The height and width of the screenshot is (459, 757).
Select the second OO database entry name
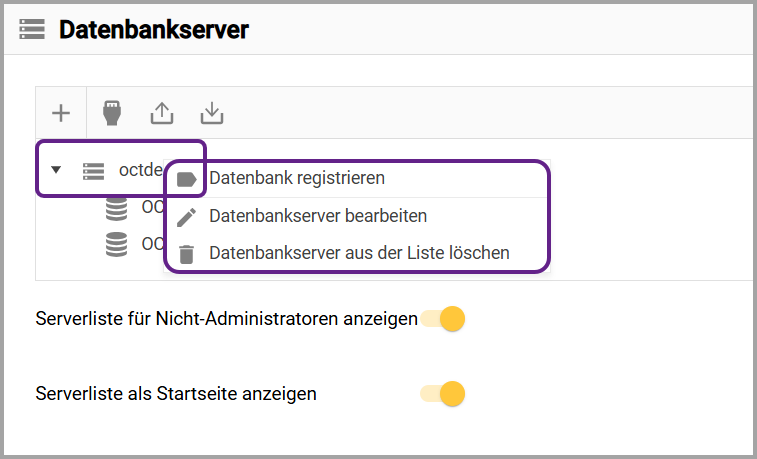pyautogui.click(x=151, y=244)
